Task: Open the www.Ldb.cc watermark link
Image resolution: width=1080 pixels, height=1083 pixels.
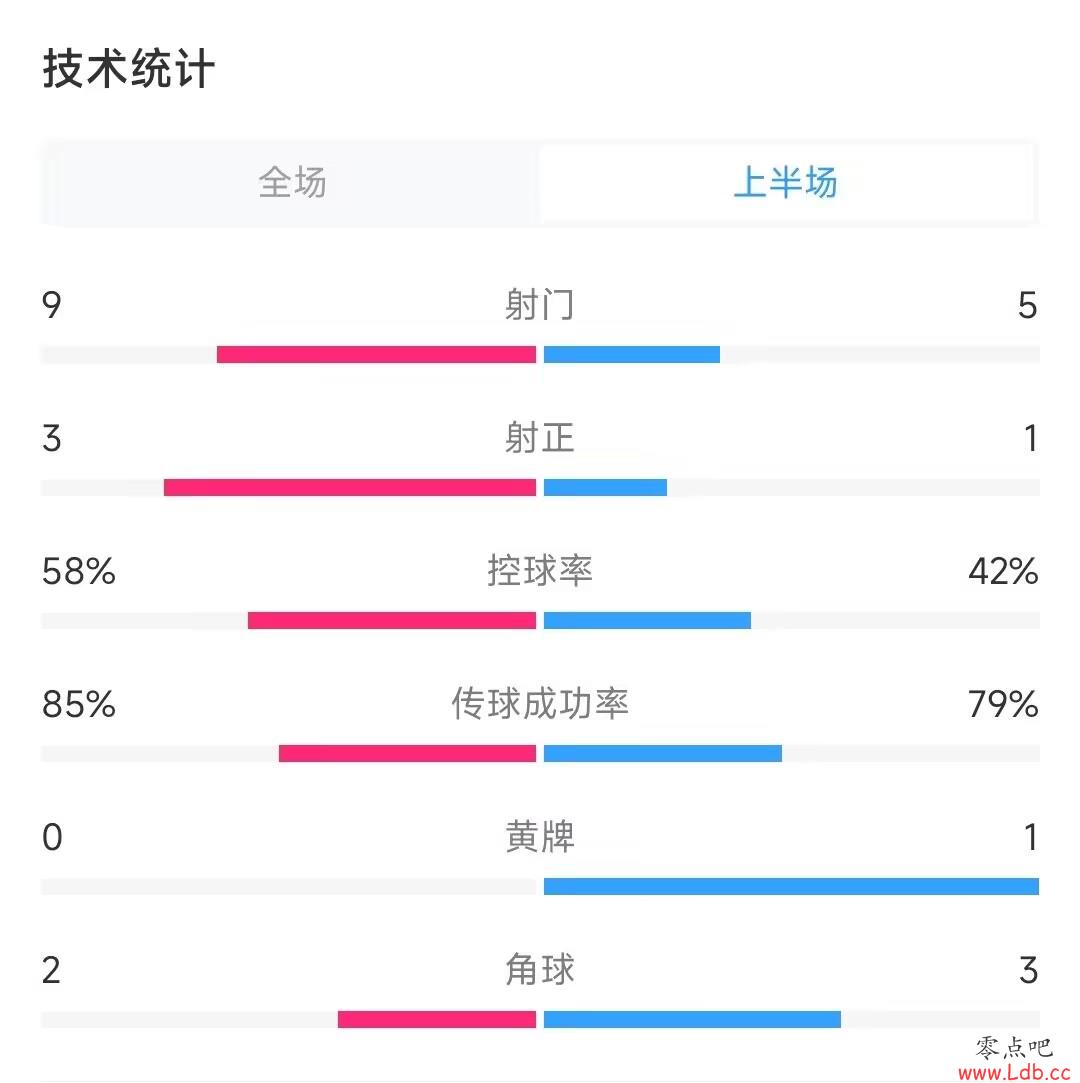Action: tap(1014, 1073)
